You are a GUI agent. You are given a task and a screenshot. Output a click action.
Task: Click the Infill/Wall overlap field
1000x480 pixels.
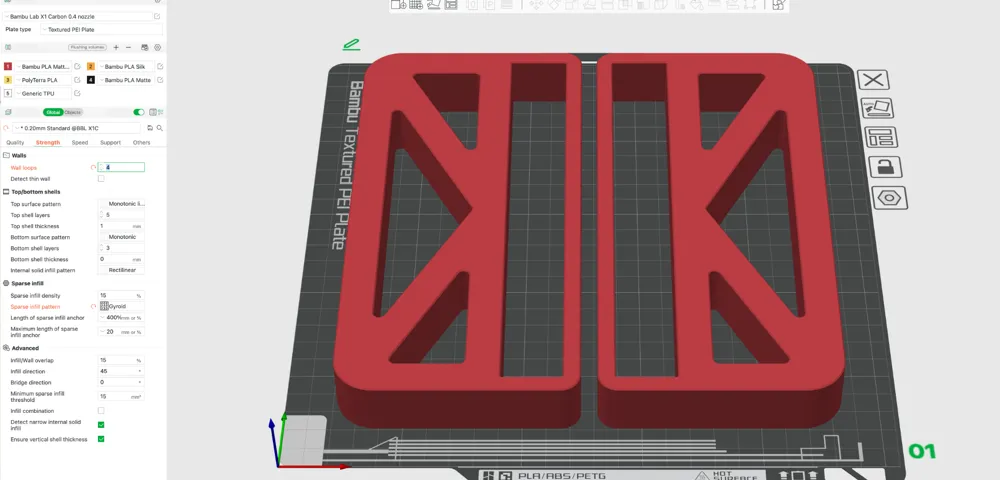coord(121,360)
